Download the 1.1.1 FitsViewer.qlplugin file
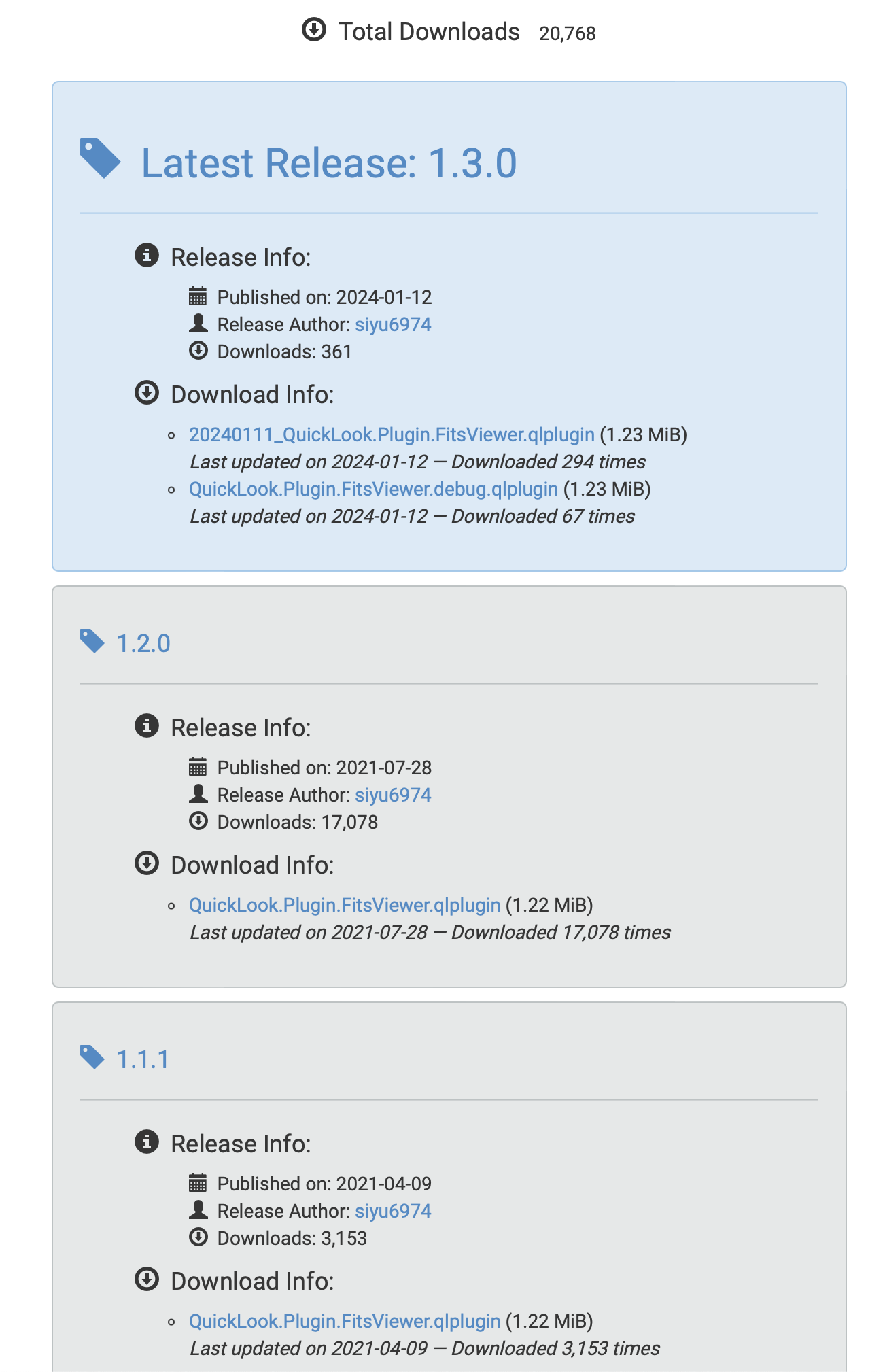Viewport: 885px width, 1372px height. [x=345, y=1321]
